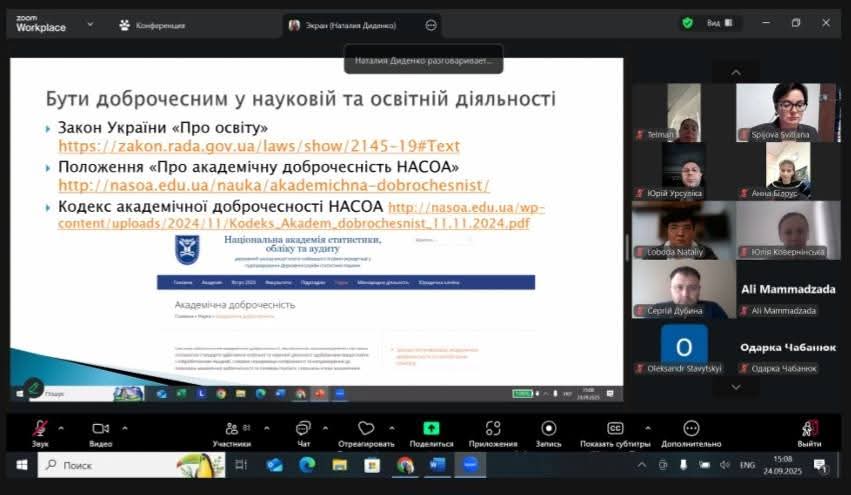Expand audio options arrow next to Звук

[x=61, y=427]
